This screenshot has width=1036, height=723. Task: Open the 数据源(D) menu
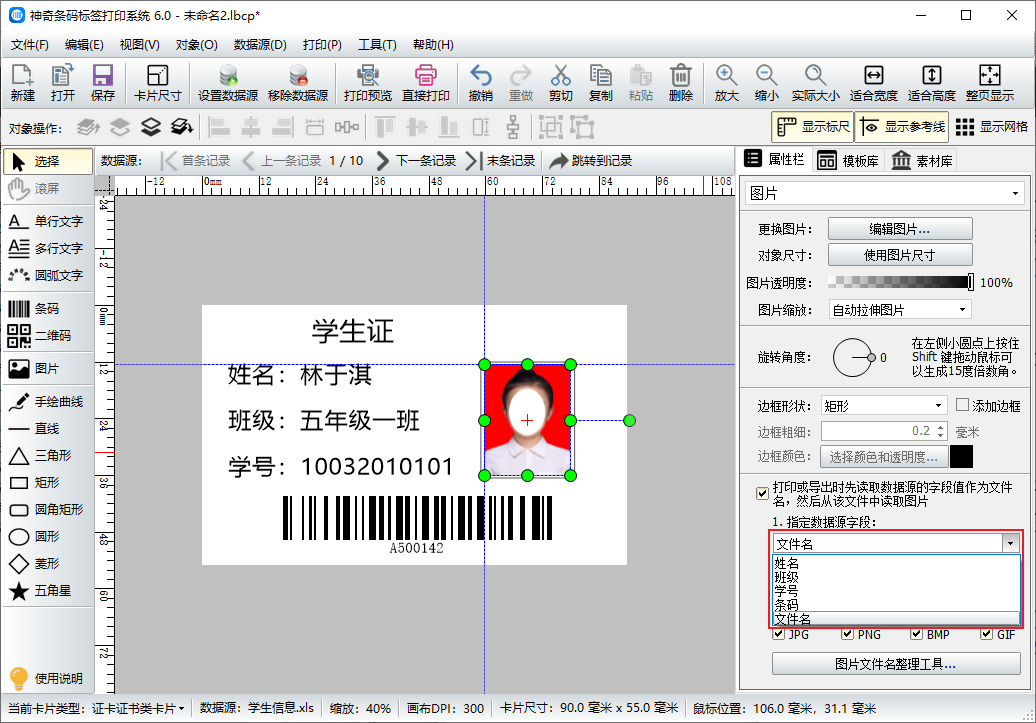coord(260,45)
